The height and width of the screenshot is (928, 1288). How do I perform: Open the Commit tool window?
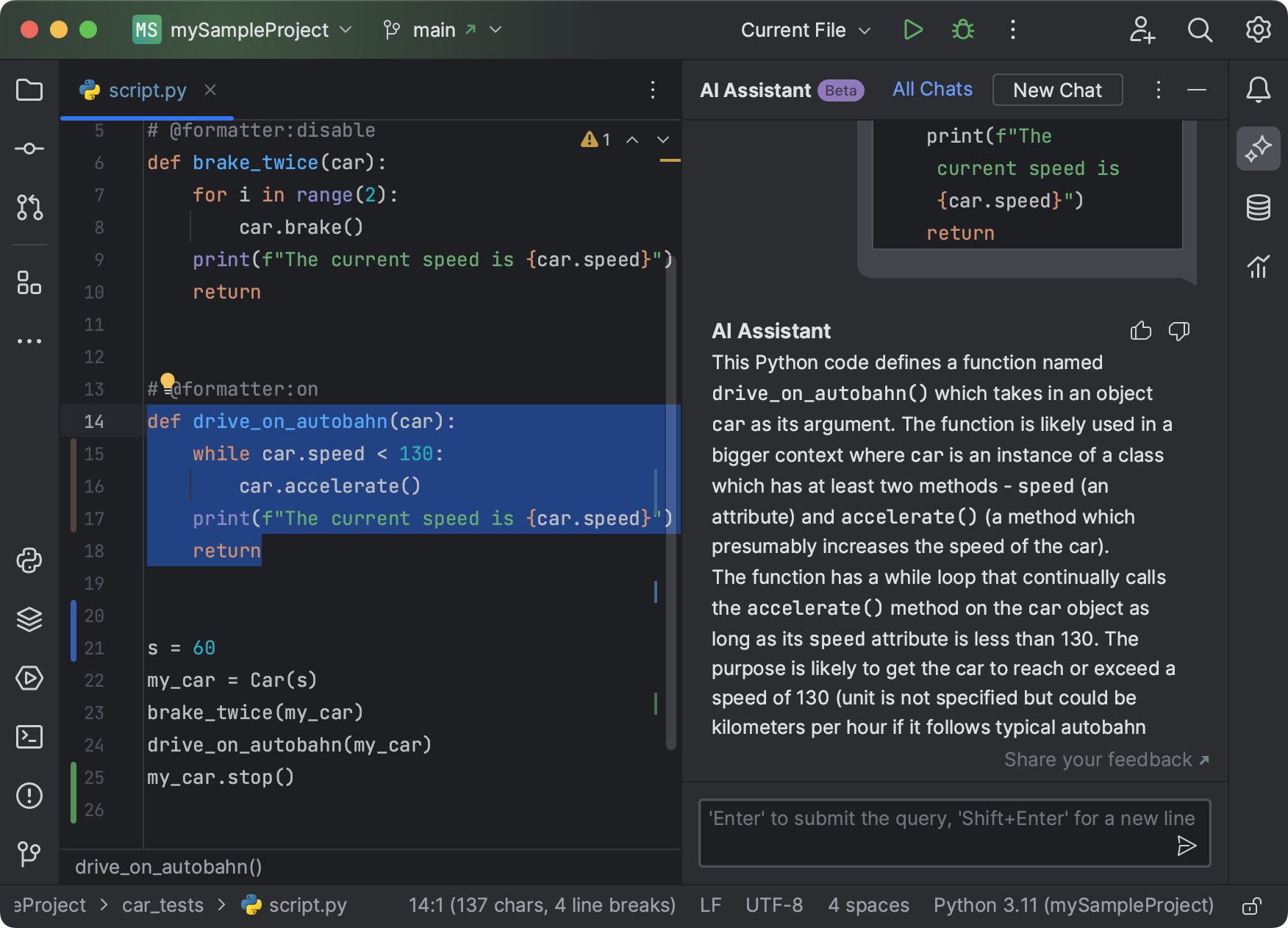(29, 149)
